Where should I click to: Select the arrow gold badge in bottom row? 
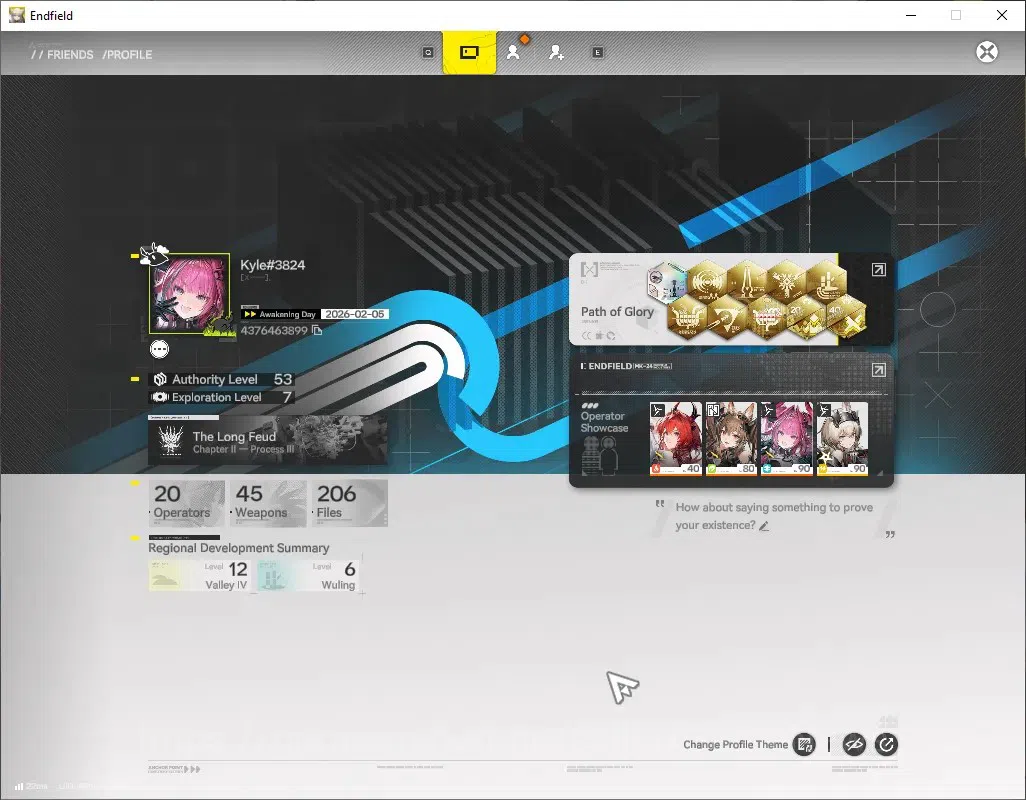726,317
